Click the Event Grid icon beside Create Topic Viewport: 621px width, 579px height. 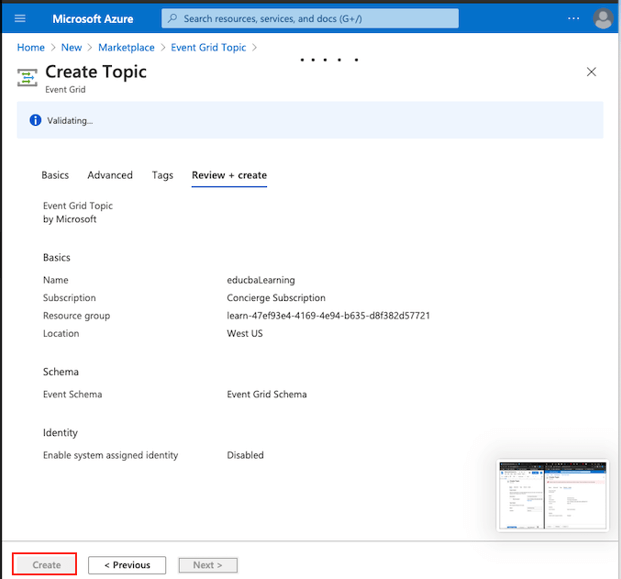click(28, 76)
